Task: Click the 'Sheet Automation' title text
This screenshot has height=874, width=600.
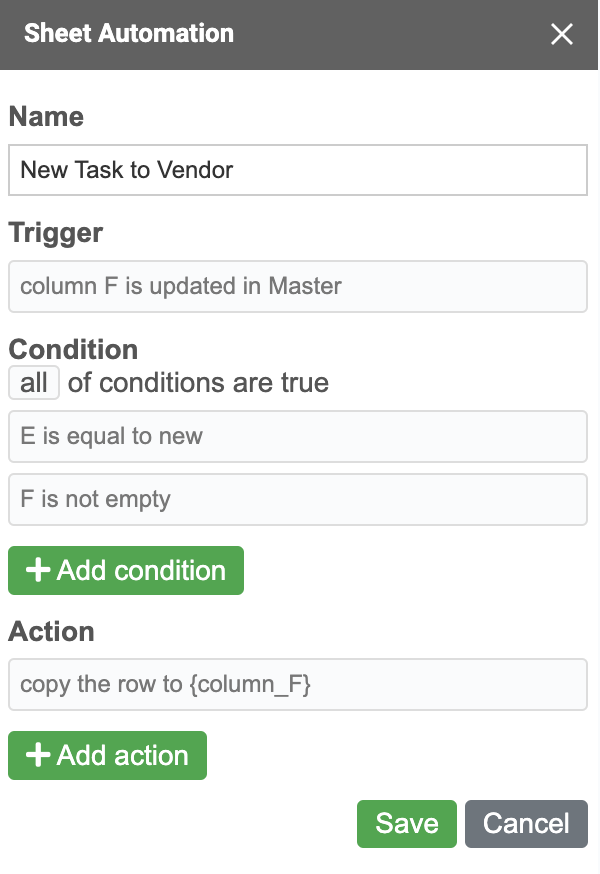Action: click(129, 33)
